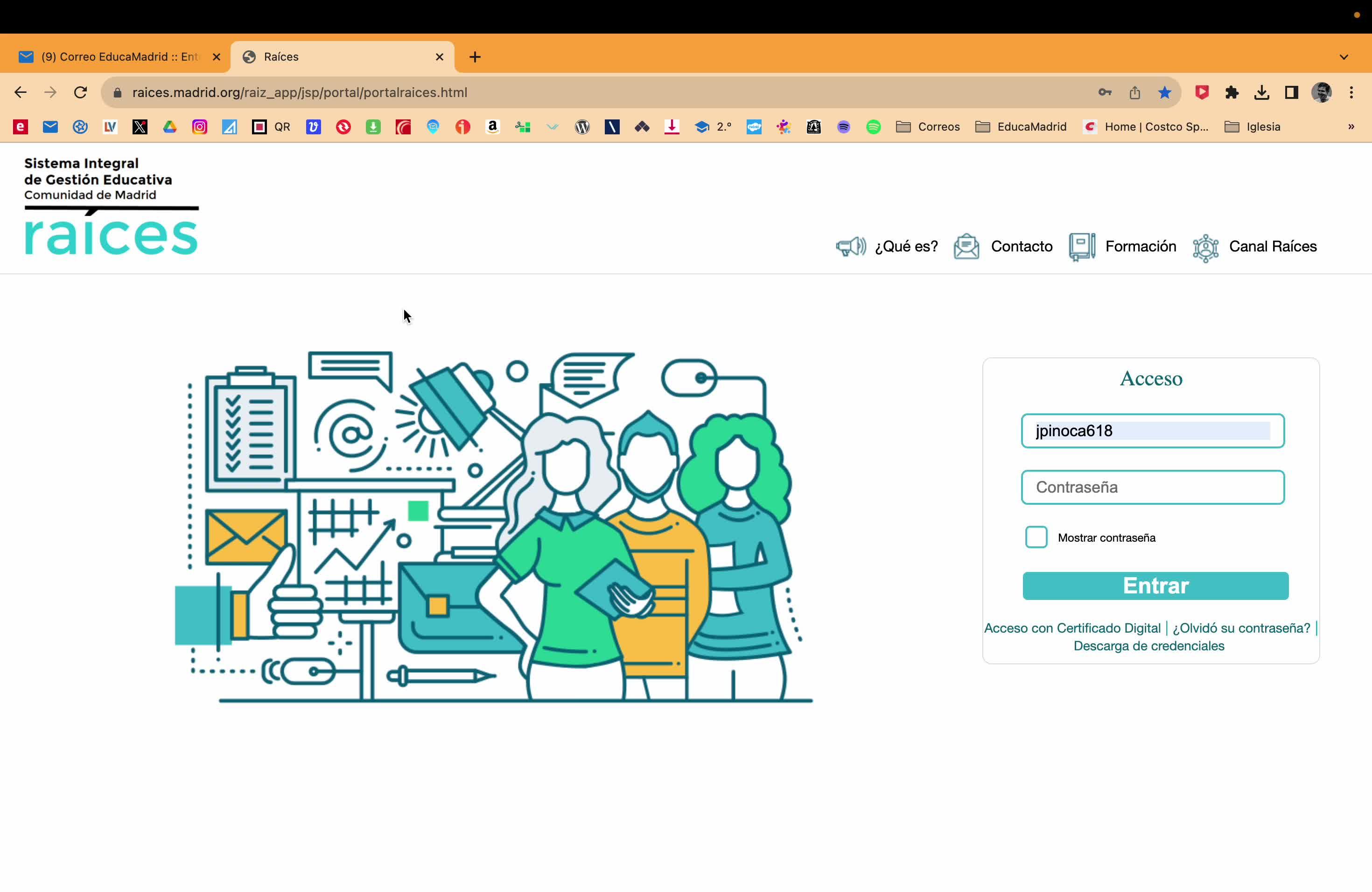Screen dimensions: 1372x892
Task: Click the network icon beside Canal Raíces
Action: click(x=1205, y=248)
